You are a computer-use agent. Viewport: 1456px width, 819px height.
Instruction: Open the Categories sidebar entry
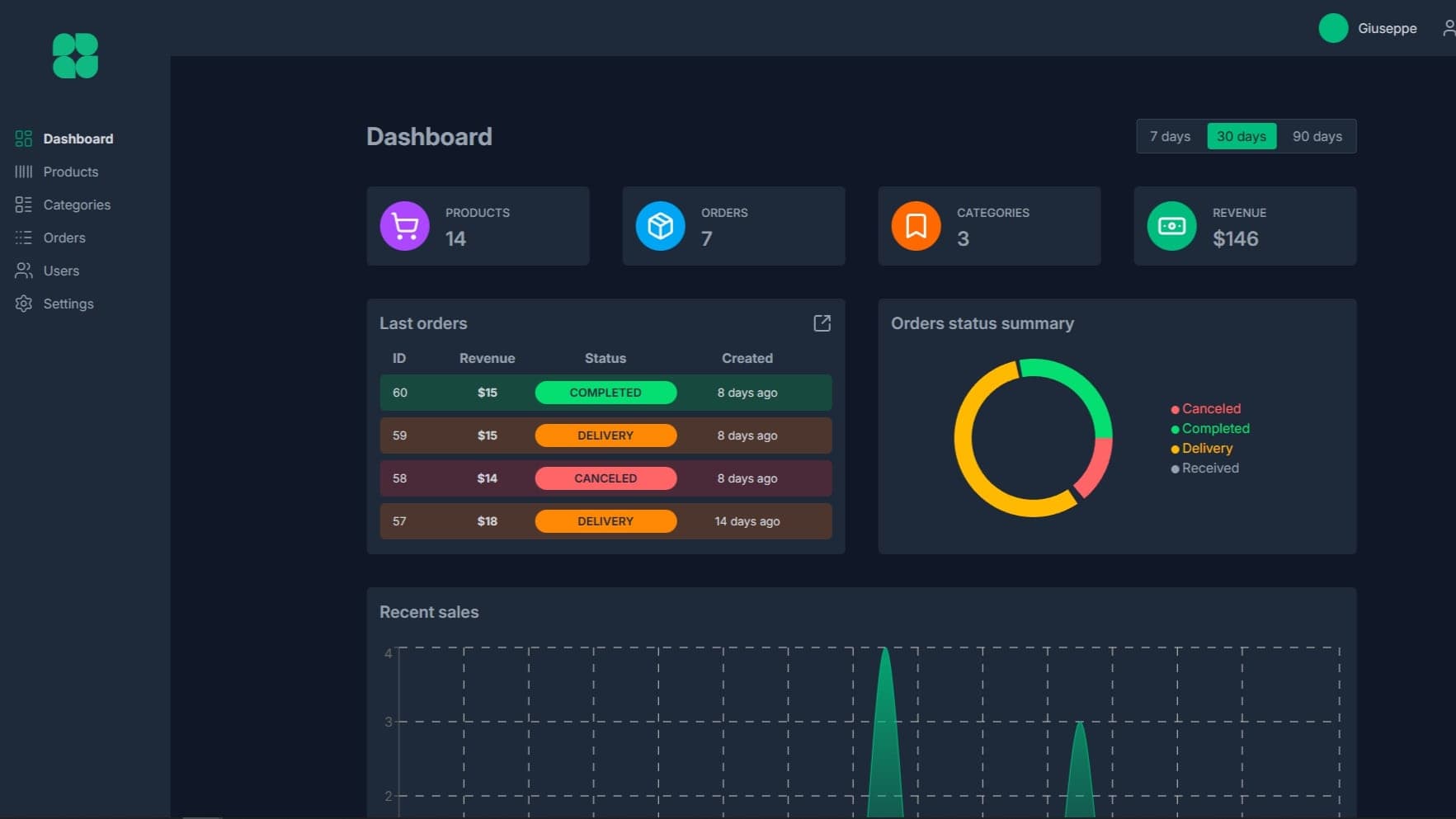(x=77, y=205)
